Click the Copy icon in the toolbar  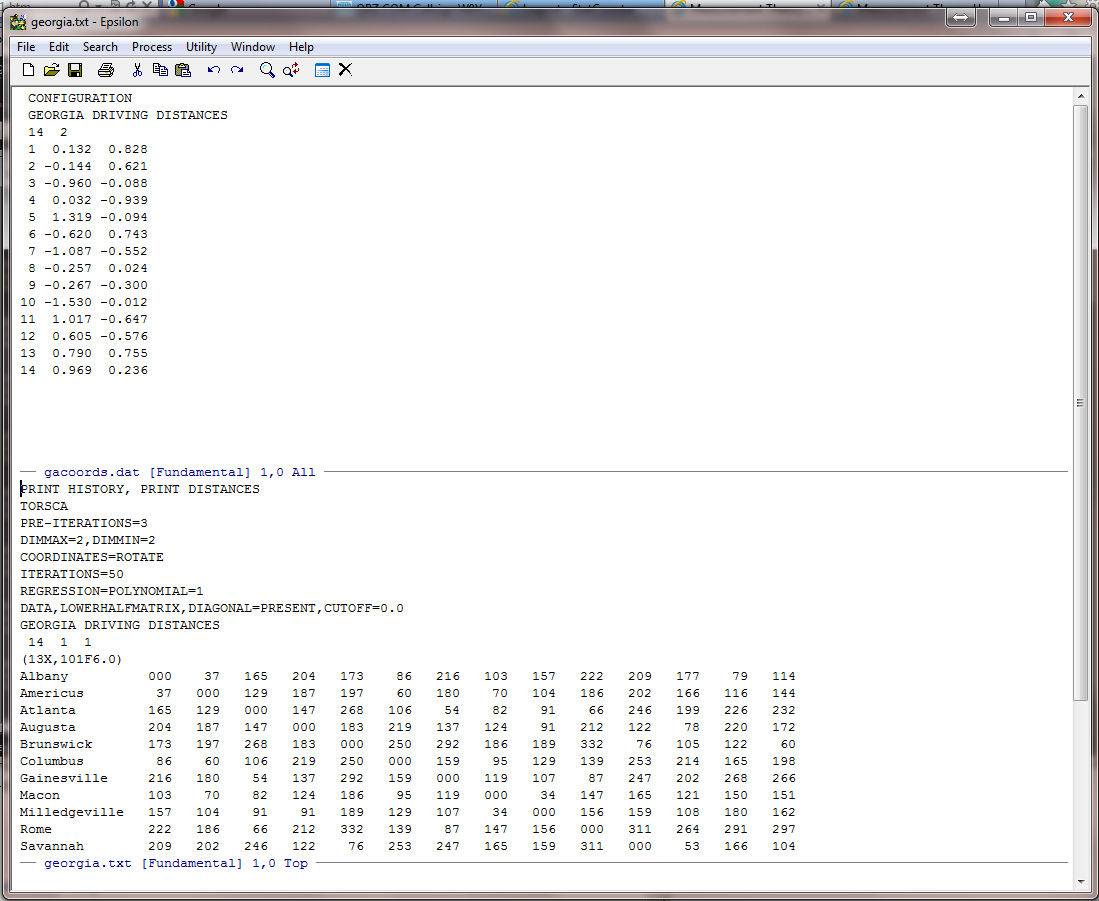coord(160,70)
